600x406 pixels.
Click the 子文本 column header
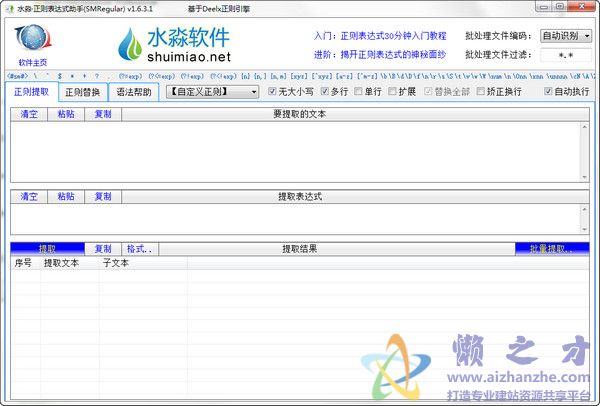pos(143,263)
